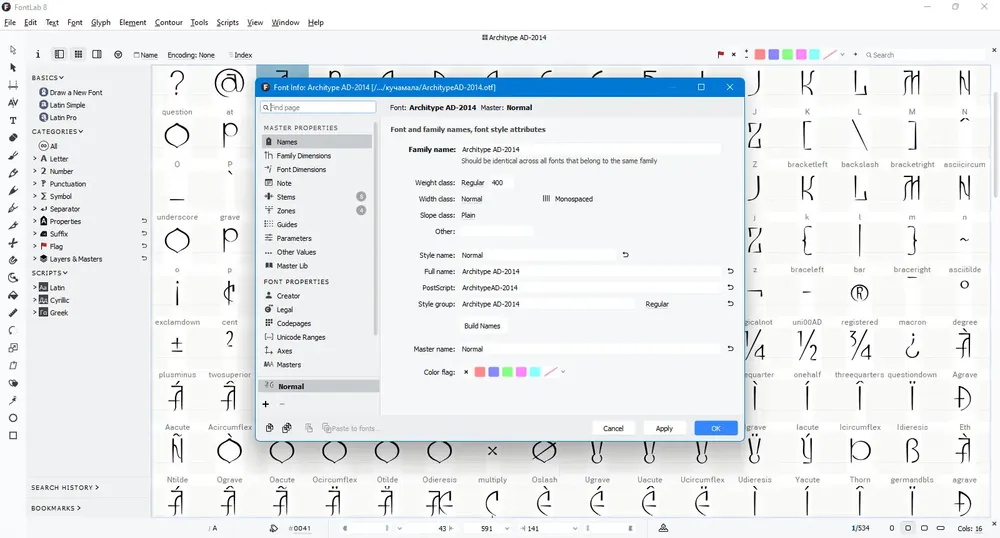Confirm with the OK button
The height and width of the screenshot is (538, 1000).
pos(716,428)
